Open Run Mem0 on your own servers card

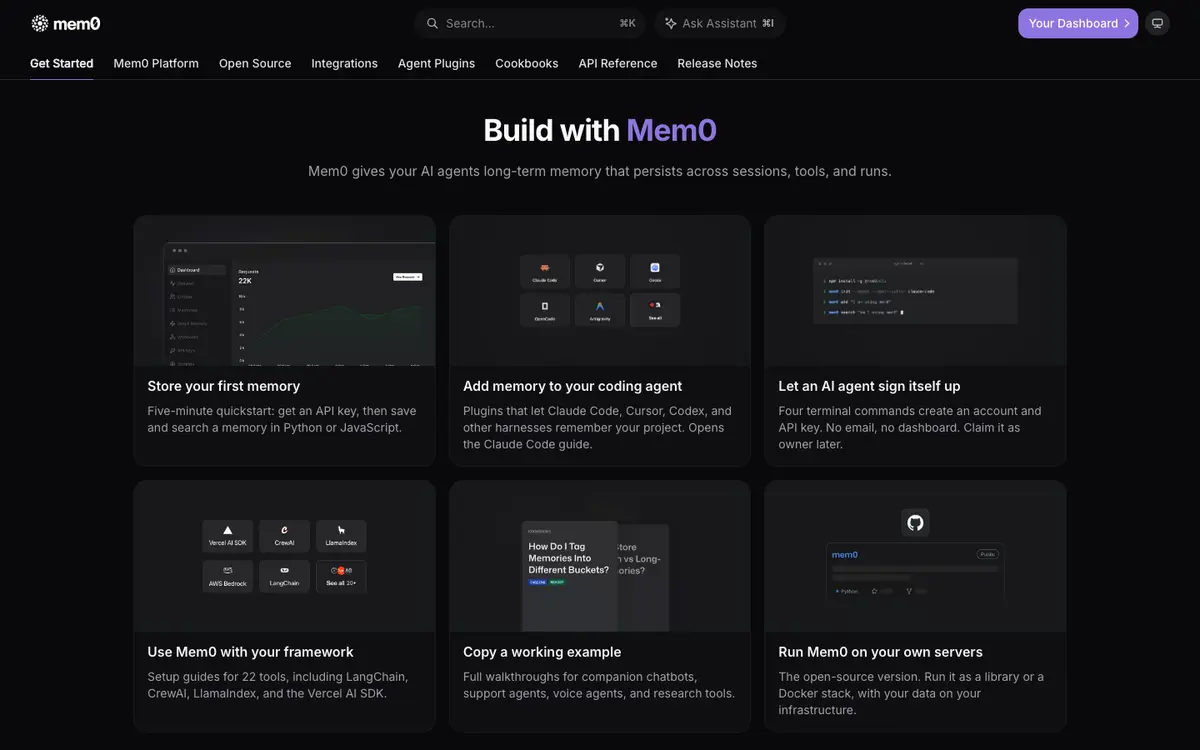(x=915, y=606)
